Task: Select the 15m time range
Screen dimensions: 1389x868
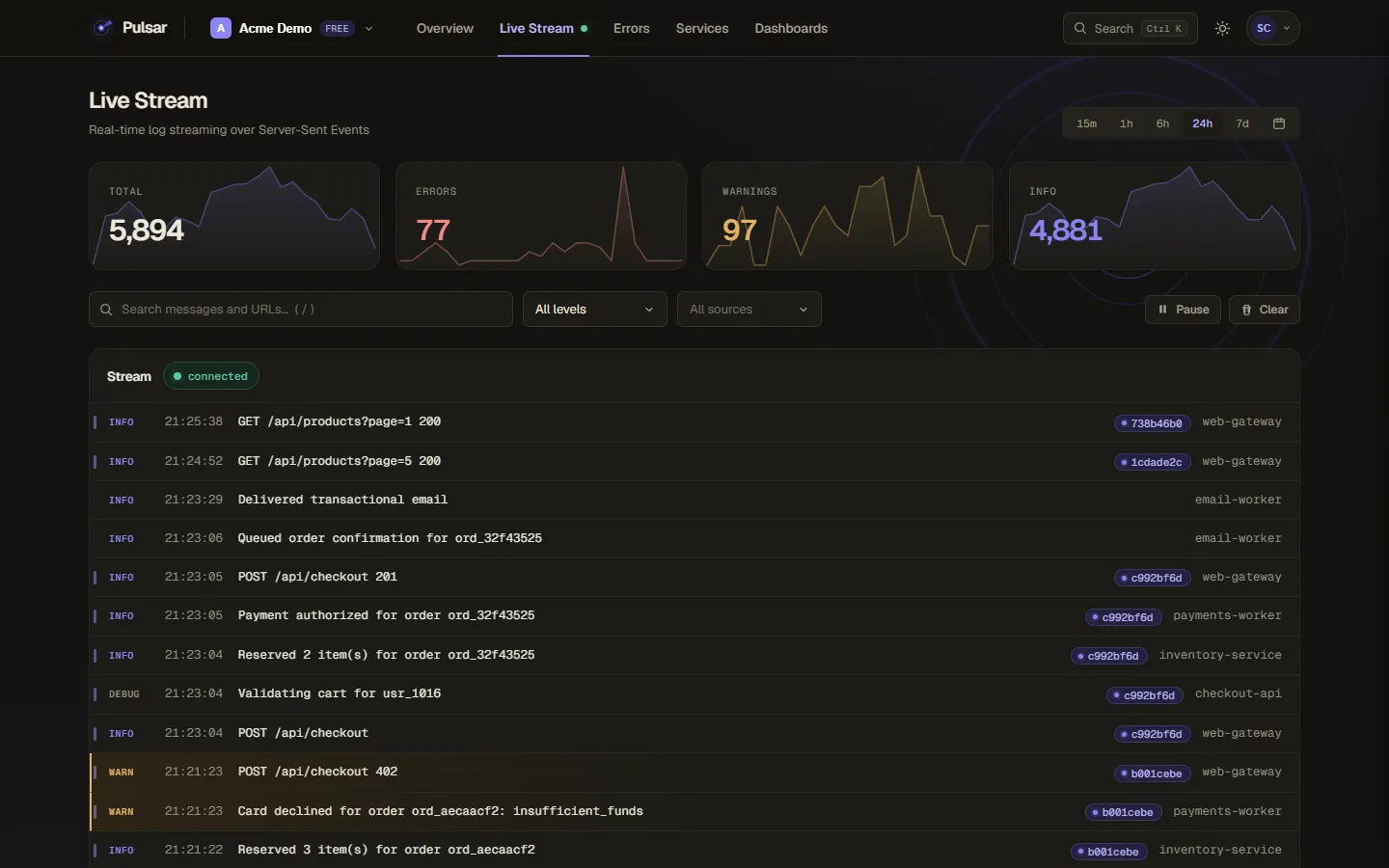Action: tap(1086, 123)
